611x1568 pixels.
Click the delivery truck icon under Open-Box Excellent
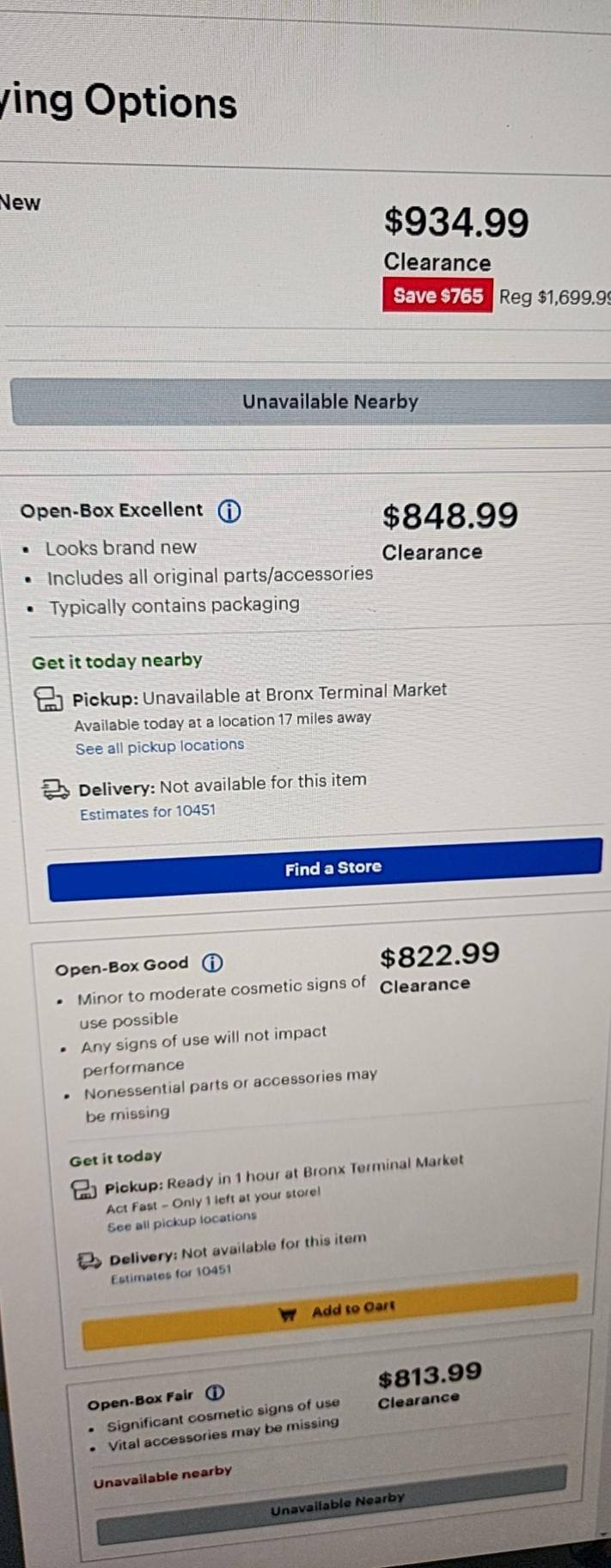[56, 788]
